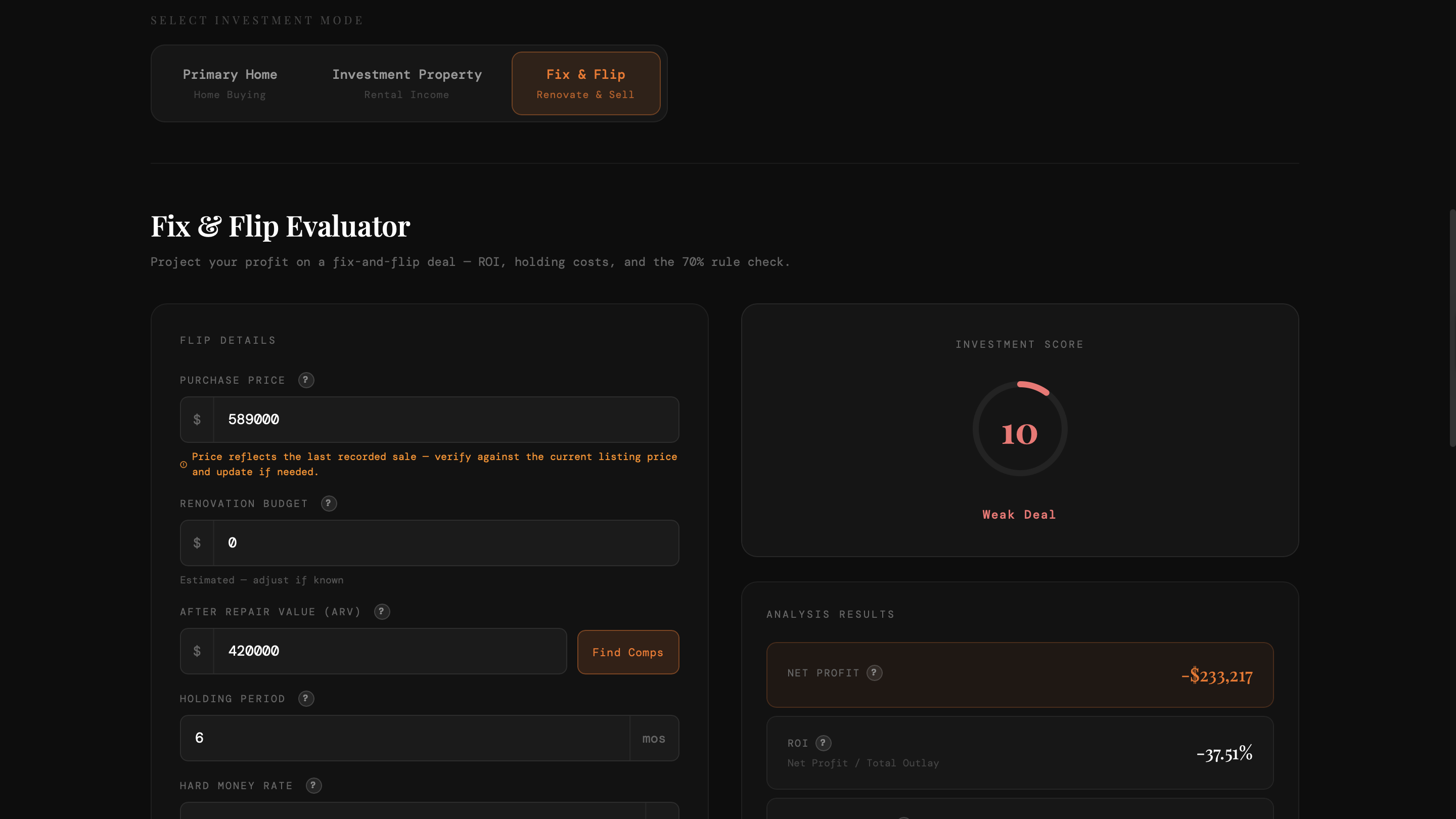The image size is (1456, 819).
Task: Click Holding Period question mark icon
Action: coord(306,698)
